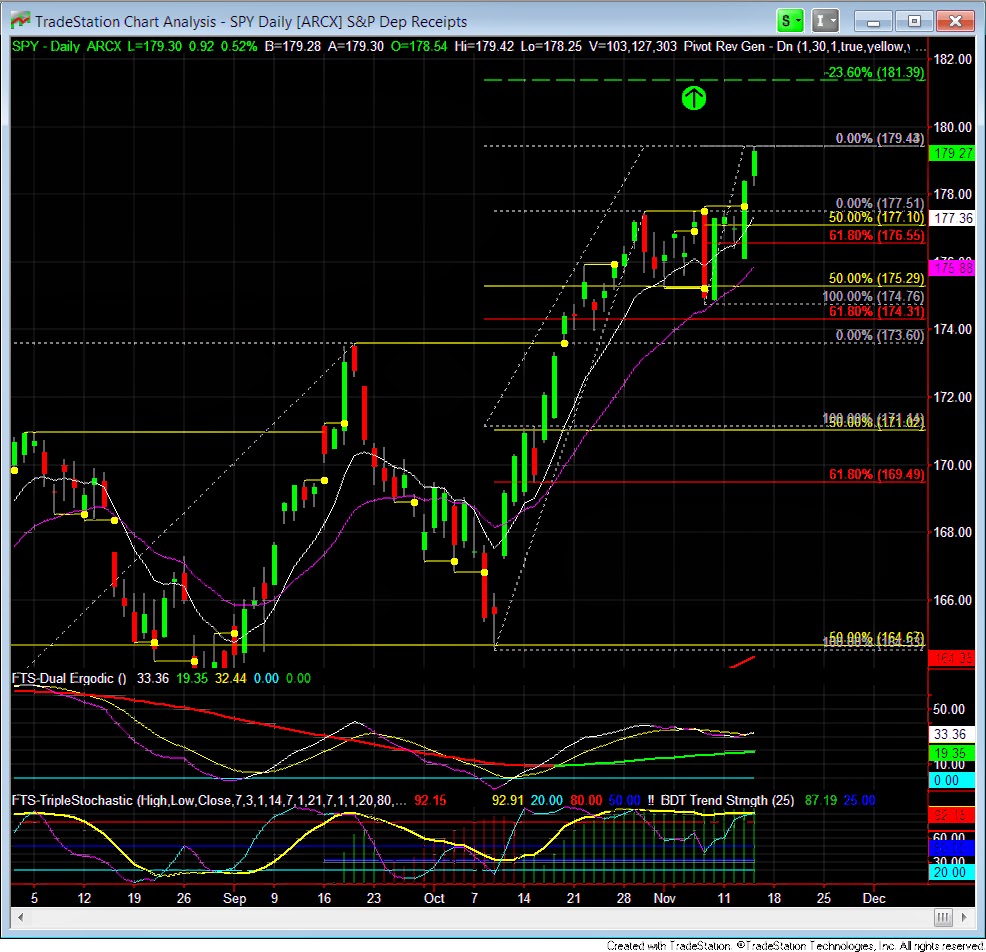
Task: Click the magenta 175.88 price axis tag
Action: (952, 268)
